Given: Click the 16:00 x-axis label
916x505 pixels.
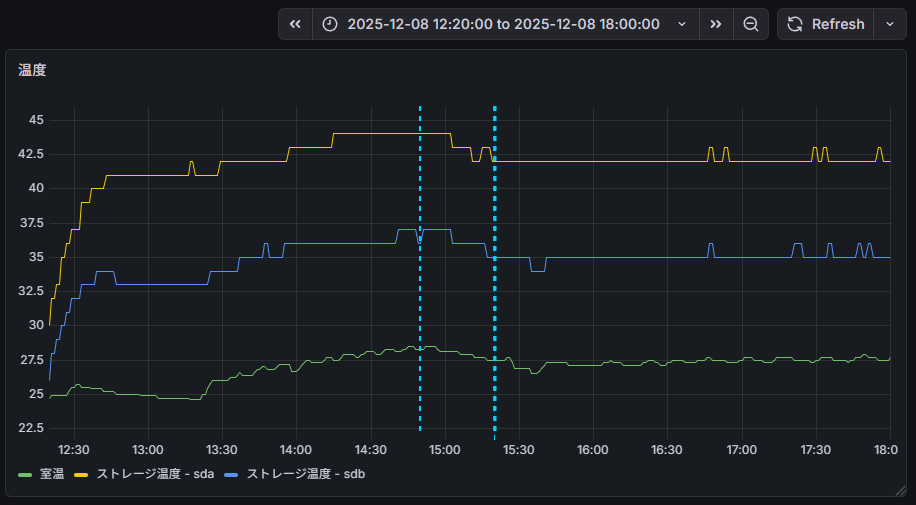Looking at the screenshot, I should (x=593, y=449).
